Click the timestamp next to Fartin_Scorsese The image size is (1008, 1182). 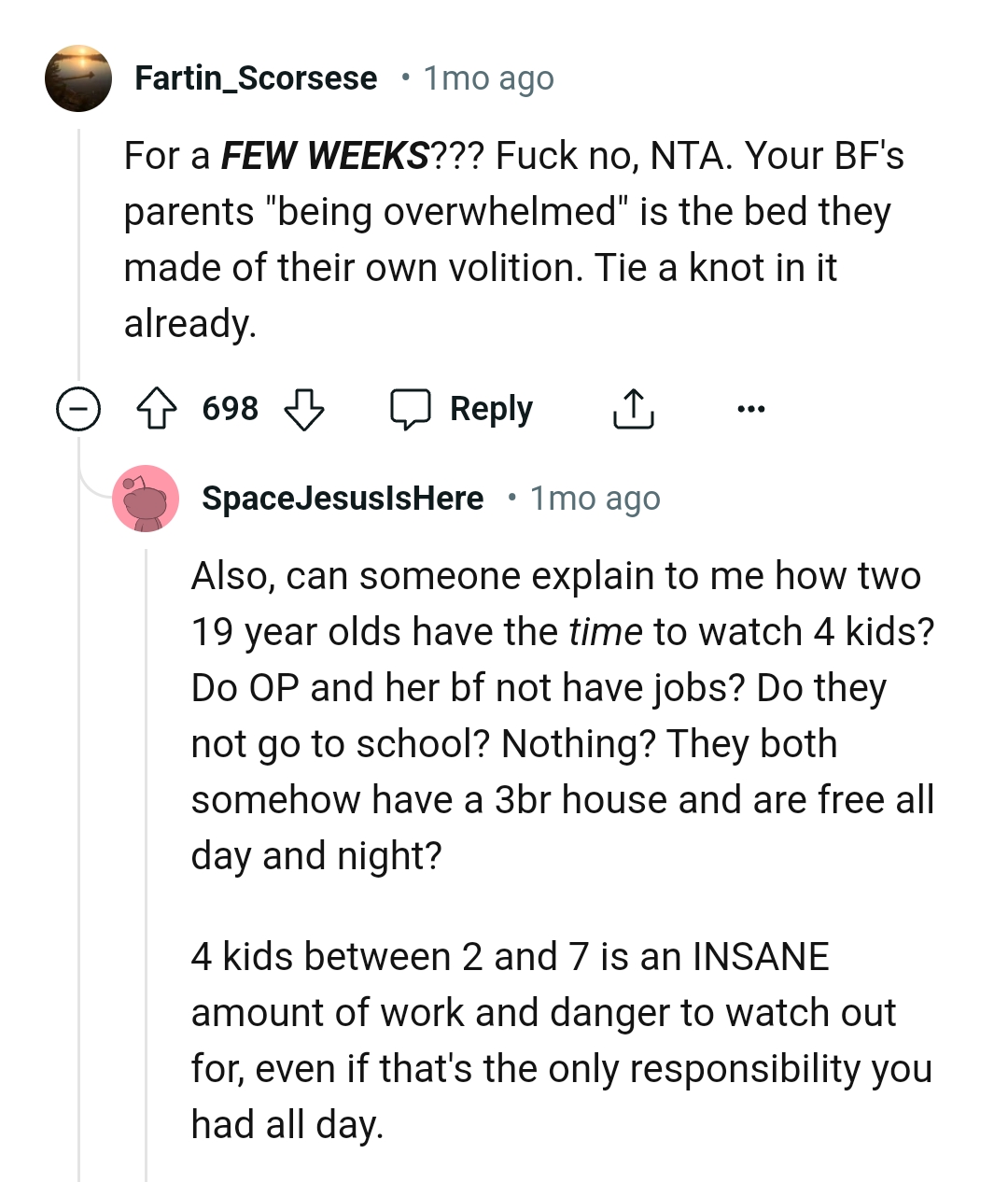point(489,78)
